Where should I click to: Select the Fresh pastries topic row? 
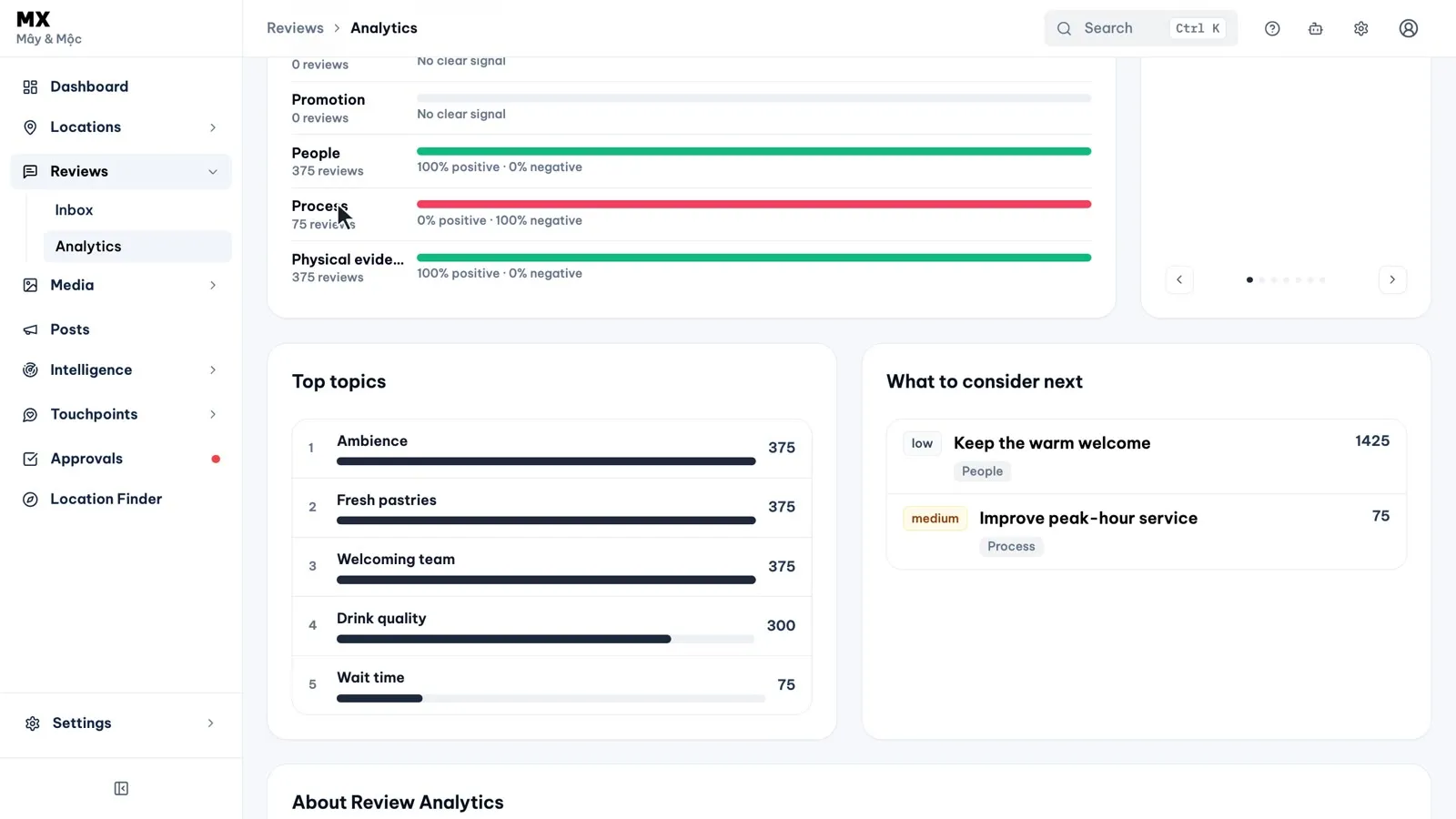click(551, 508)
